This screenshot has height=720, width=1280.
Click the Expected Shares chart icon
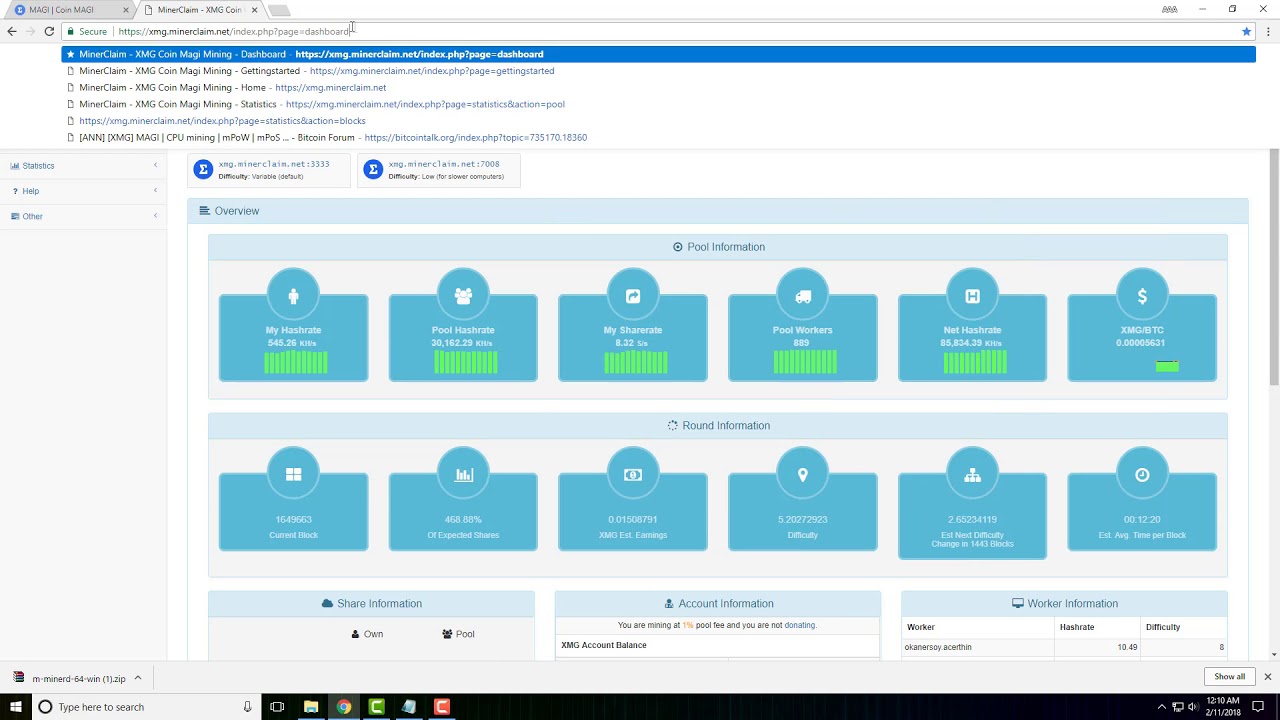tap(463, 475)
